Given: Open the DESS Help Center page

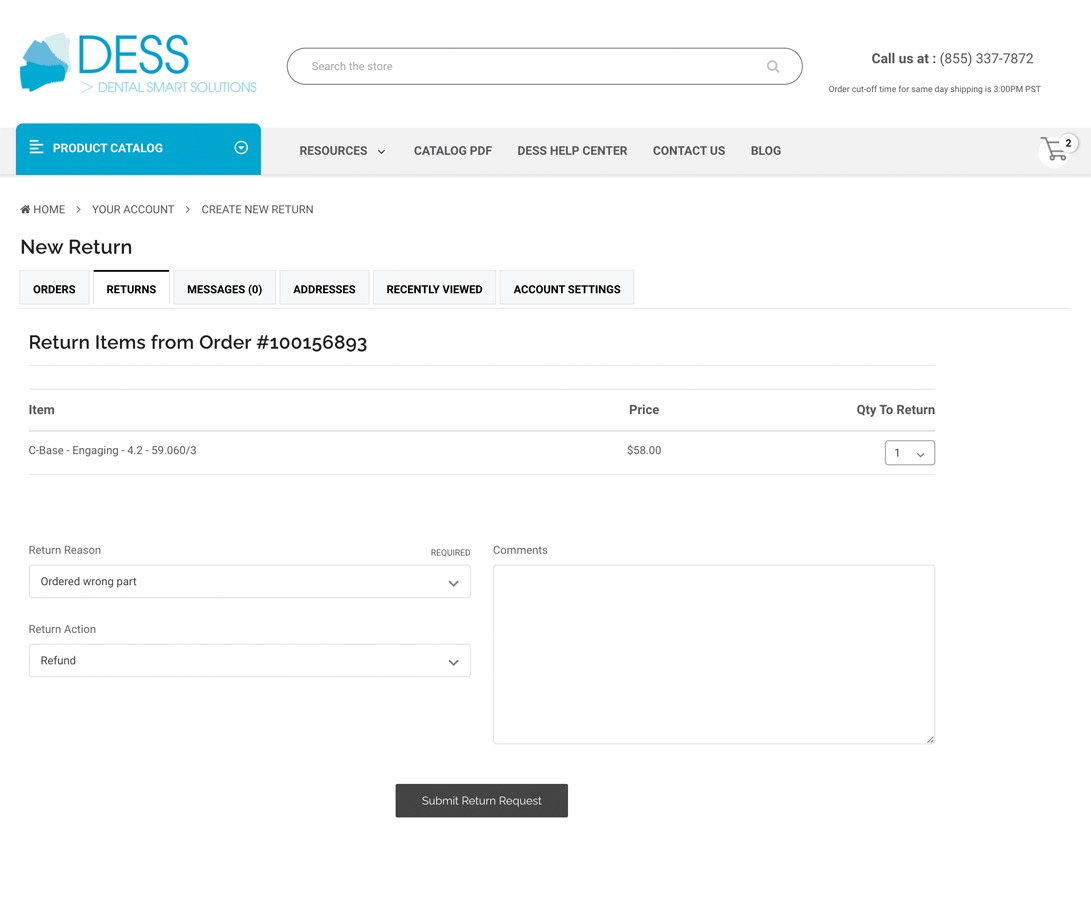Looking at the screenshot, I should 572,151.
